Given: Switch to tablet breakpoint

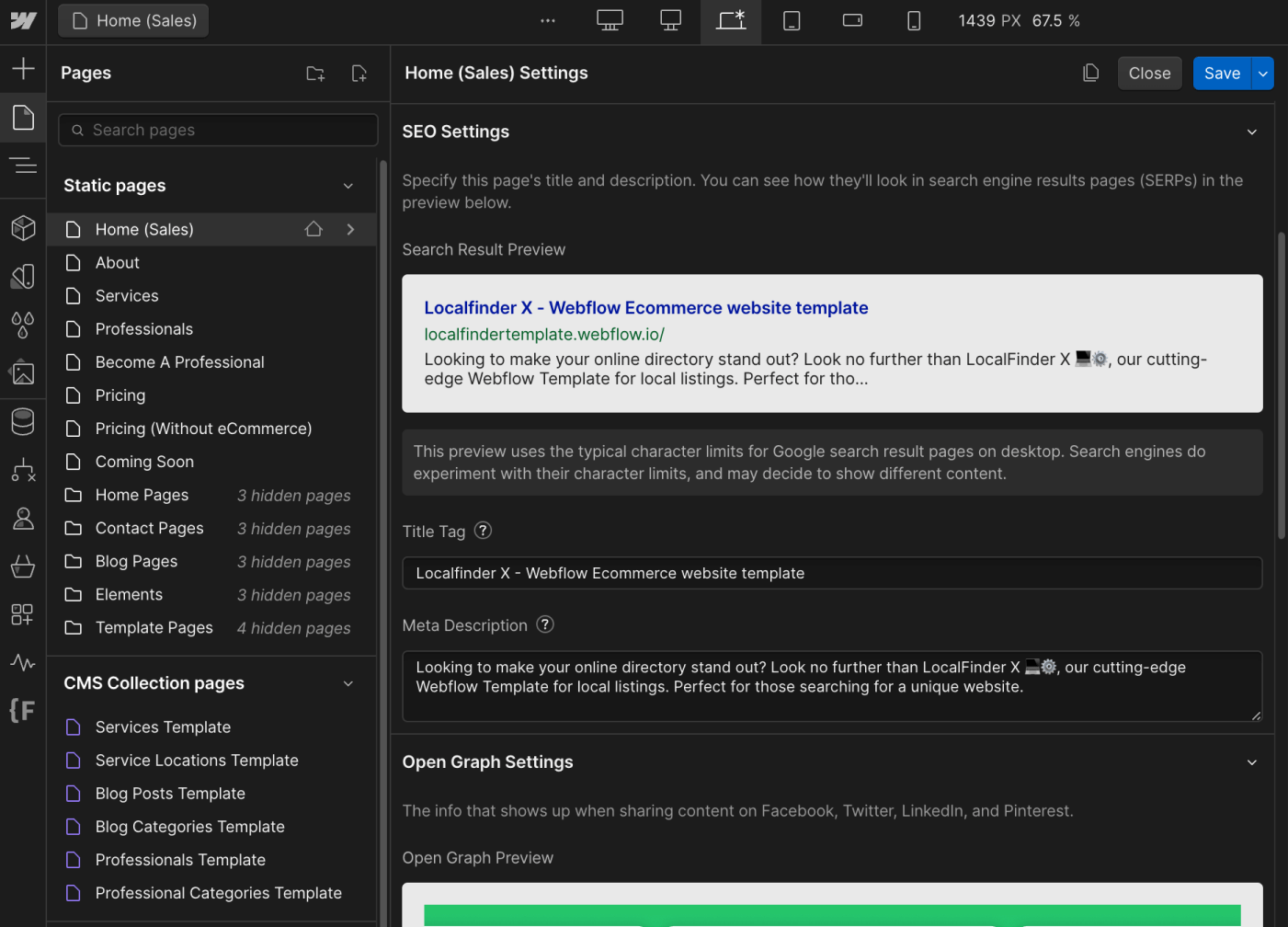Looking at the screenshot, I should tap(792, 20).
